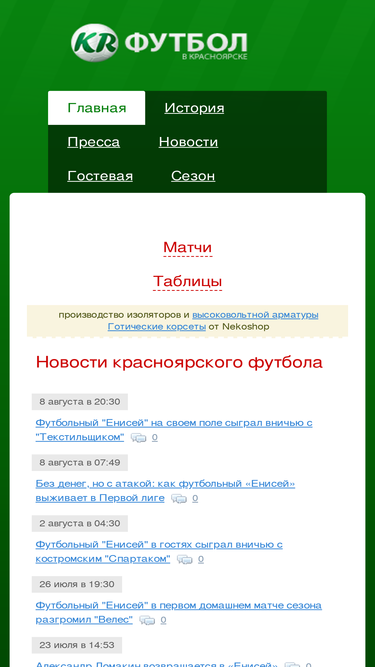Image resolution: width=375 pixels, height=667 pixels.
Task: Follow the высоковольтной арматуры ad link
Action: 255,315
